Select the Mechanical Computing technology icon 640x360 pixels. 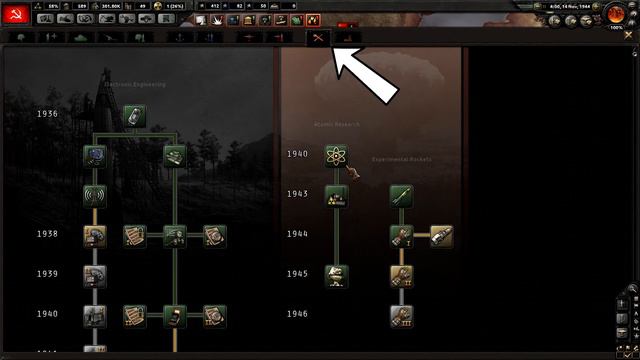175,156
